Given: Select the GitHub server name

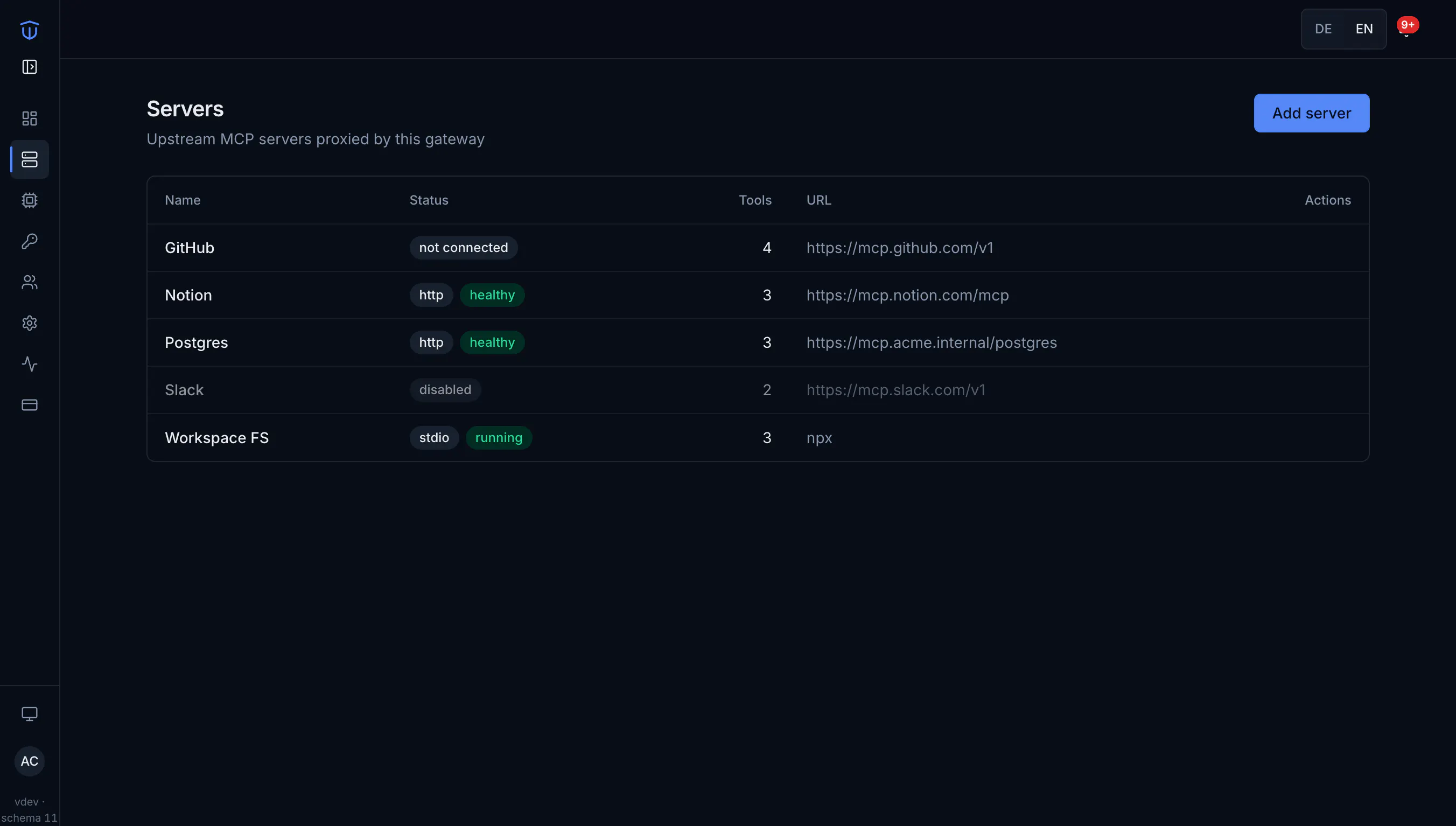Looking at the screenshot, I should pos(190,248).
